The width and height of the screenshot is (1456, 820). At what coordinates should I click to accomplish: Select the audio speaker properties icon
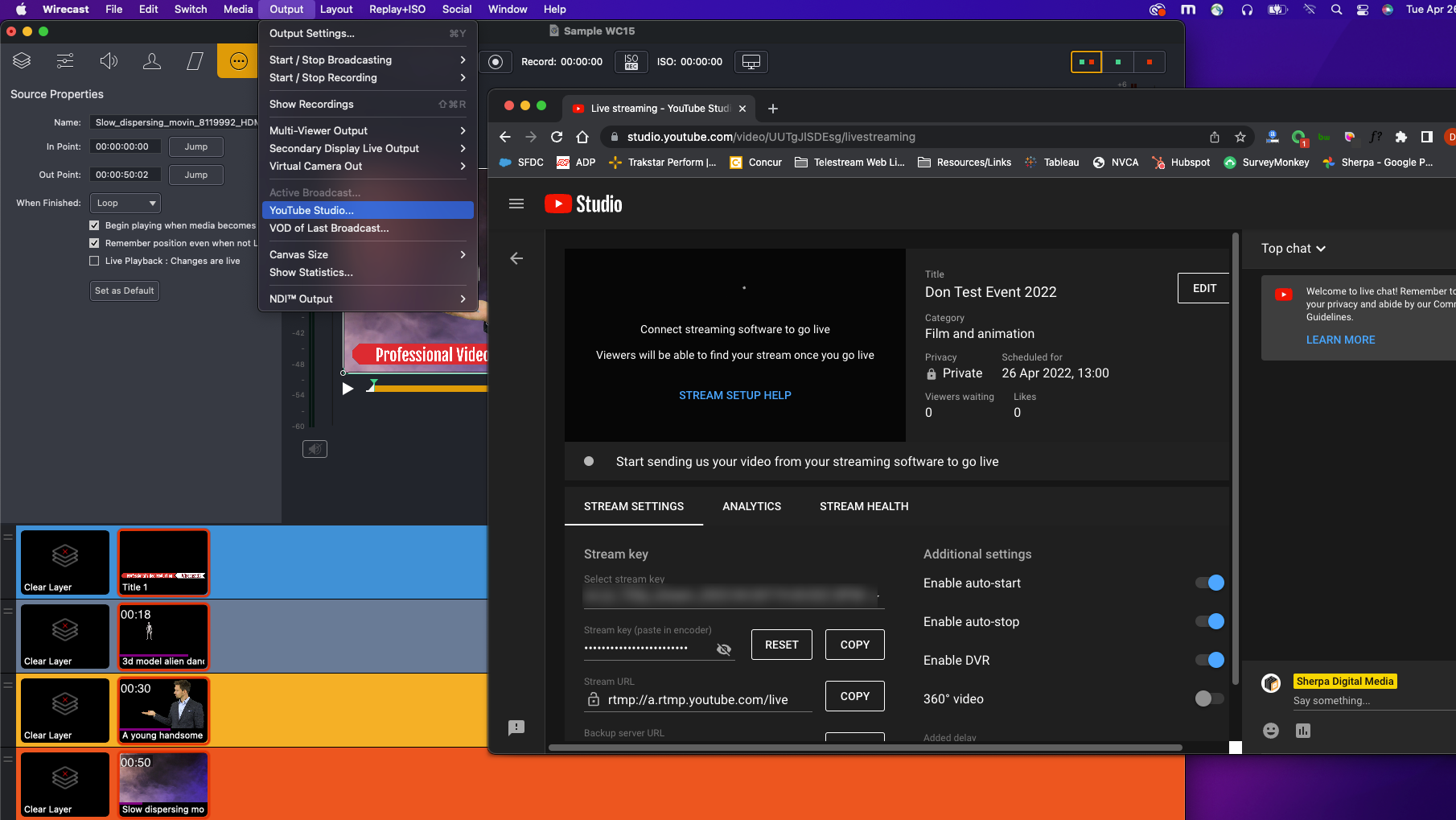click(109, 61)
